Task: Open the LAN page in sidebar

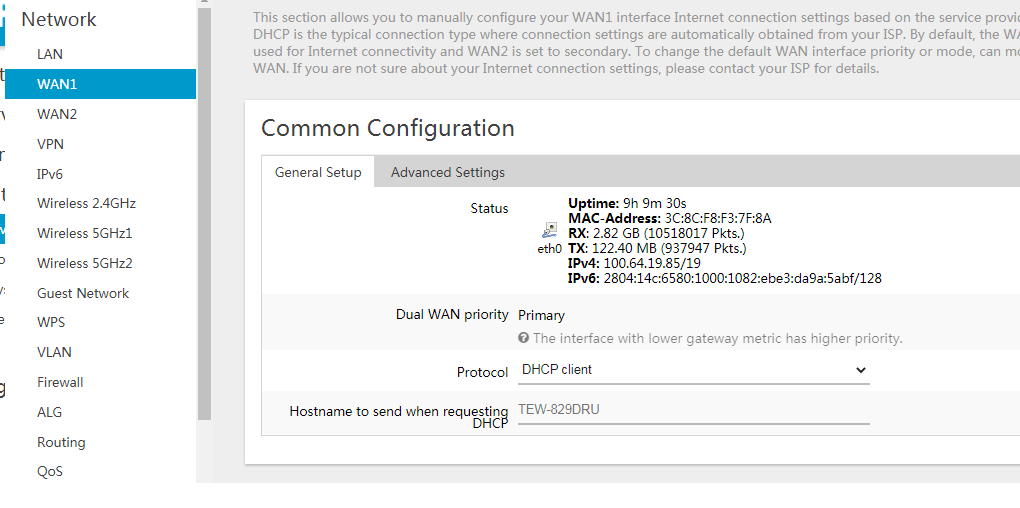Action: [x=50, y=54]
